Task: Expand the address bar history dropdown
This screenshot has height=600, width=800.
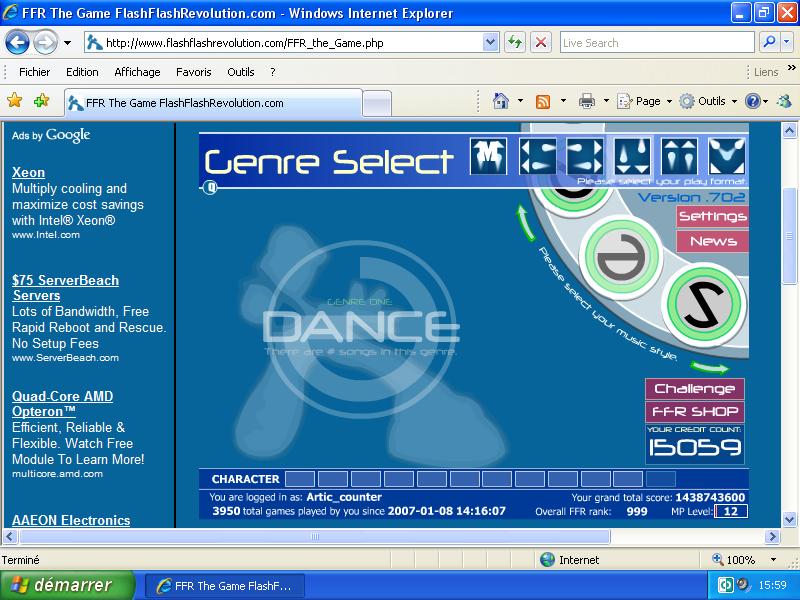Action: (x=490, y=43)
